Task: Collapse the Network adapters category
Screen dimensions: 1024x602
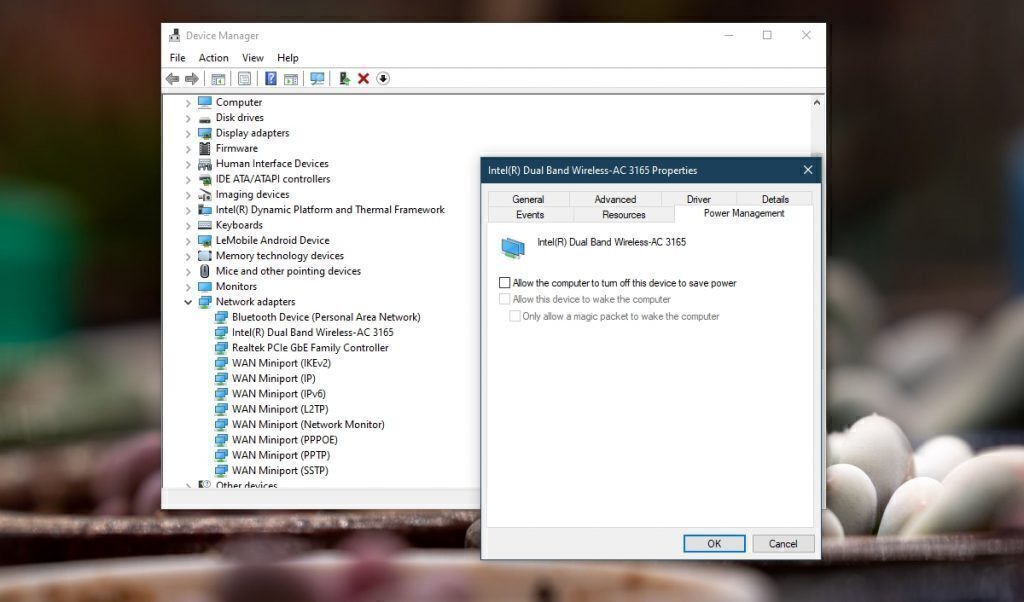Action: (x=188, y=301)
